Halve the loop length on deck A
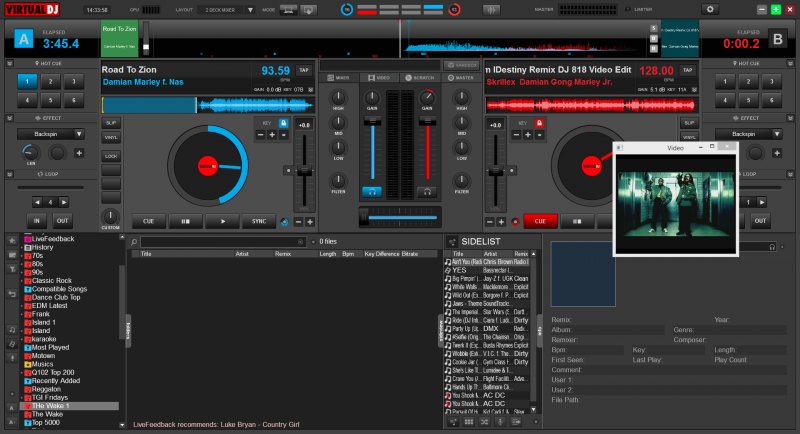 (37, 202)
